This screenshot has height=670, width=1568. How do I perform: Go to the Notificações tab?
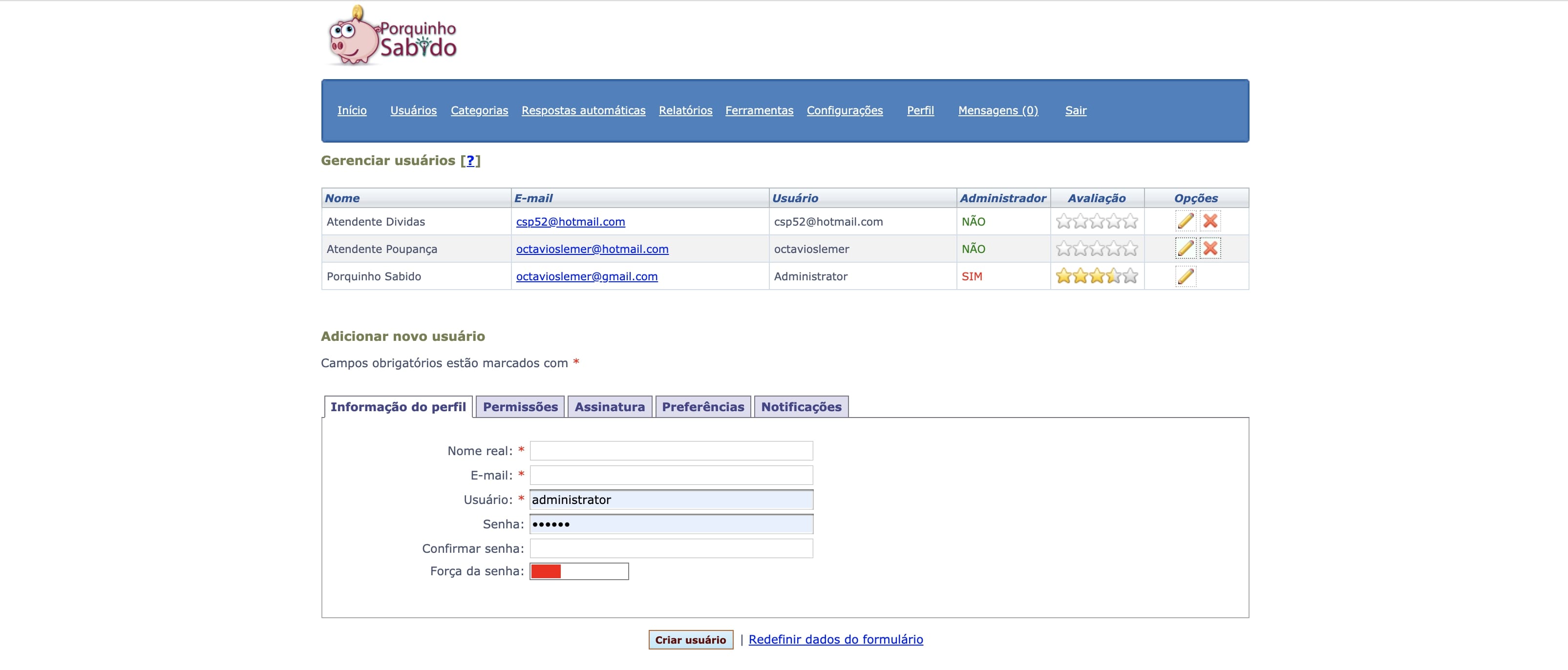point(801,406)
